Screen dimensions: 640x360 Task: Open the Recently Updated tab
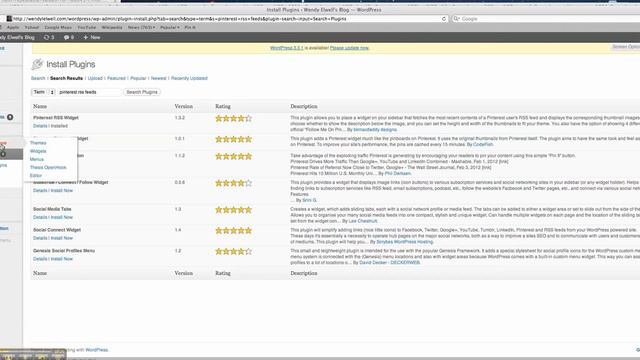(189, 78)
